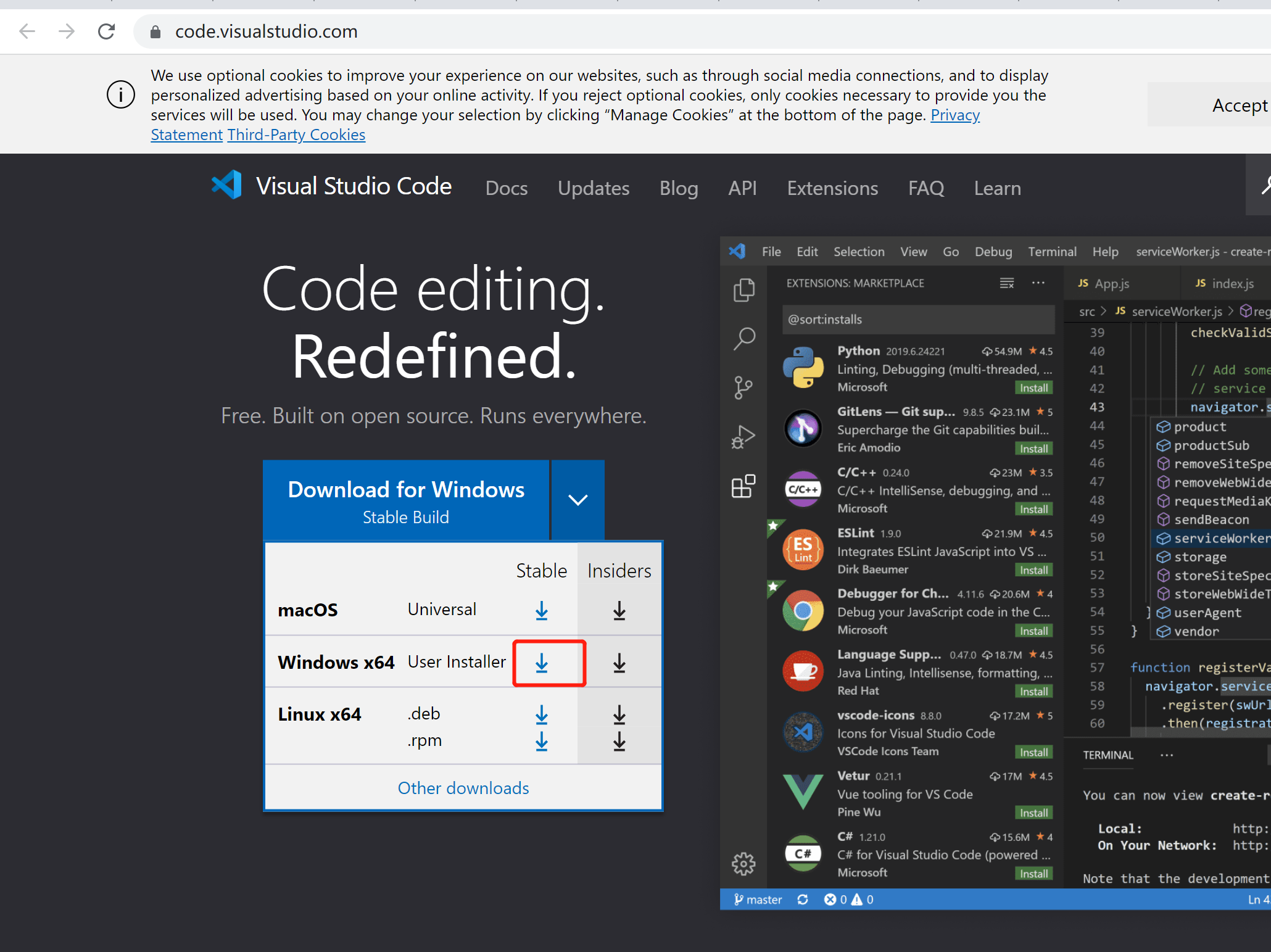Open the Extensions nav link
The width and height of the screenshot is (1271, 952).
click(x=832, y=188)
